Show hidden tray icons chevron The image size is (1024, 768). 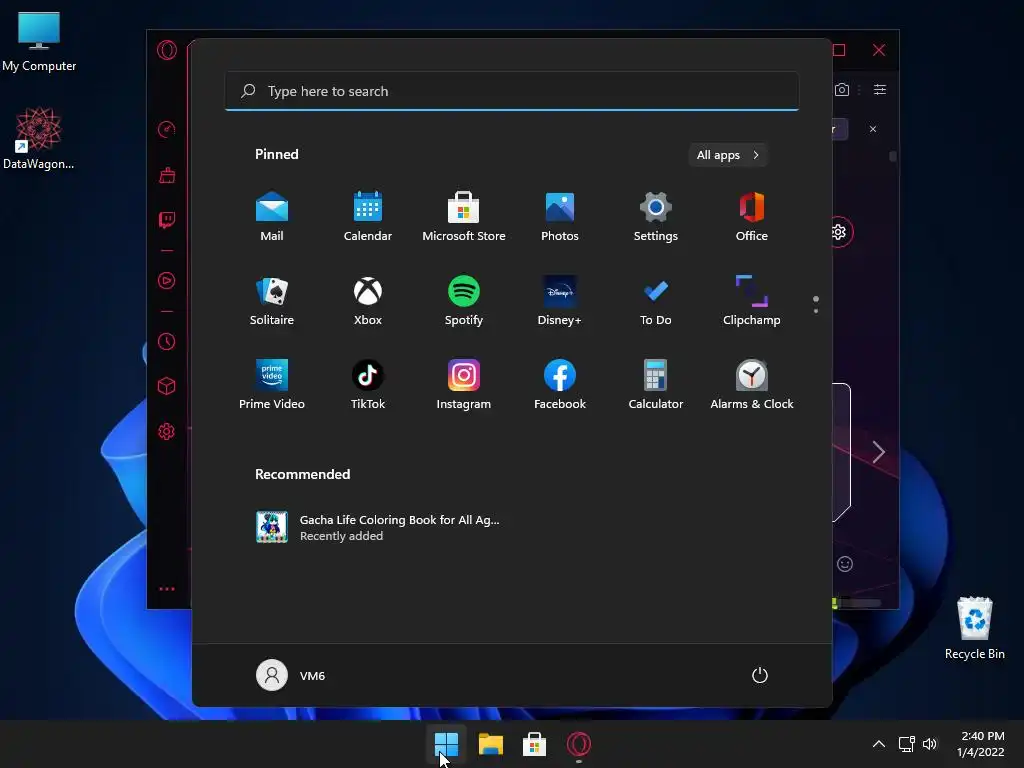879,744
